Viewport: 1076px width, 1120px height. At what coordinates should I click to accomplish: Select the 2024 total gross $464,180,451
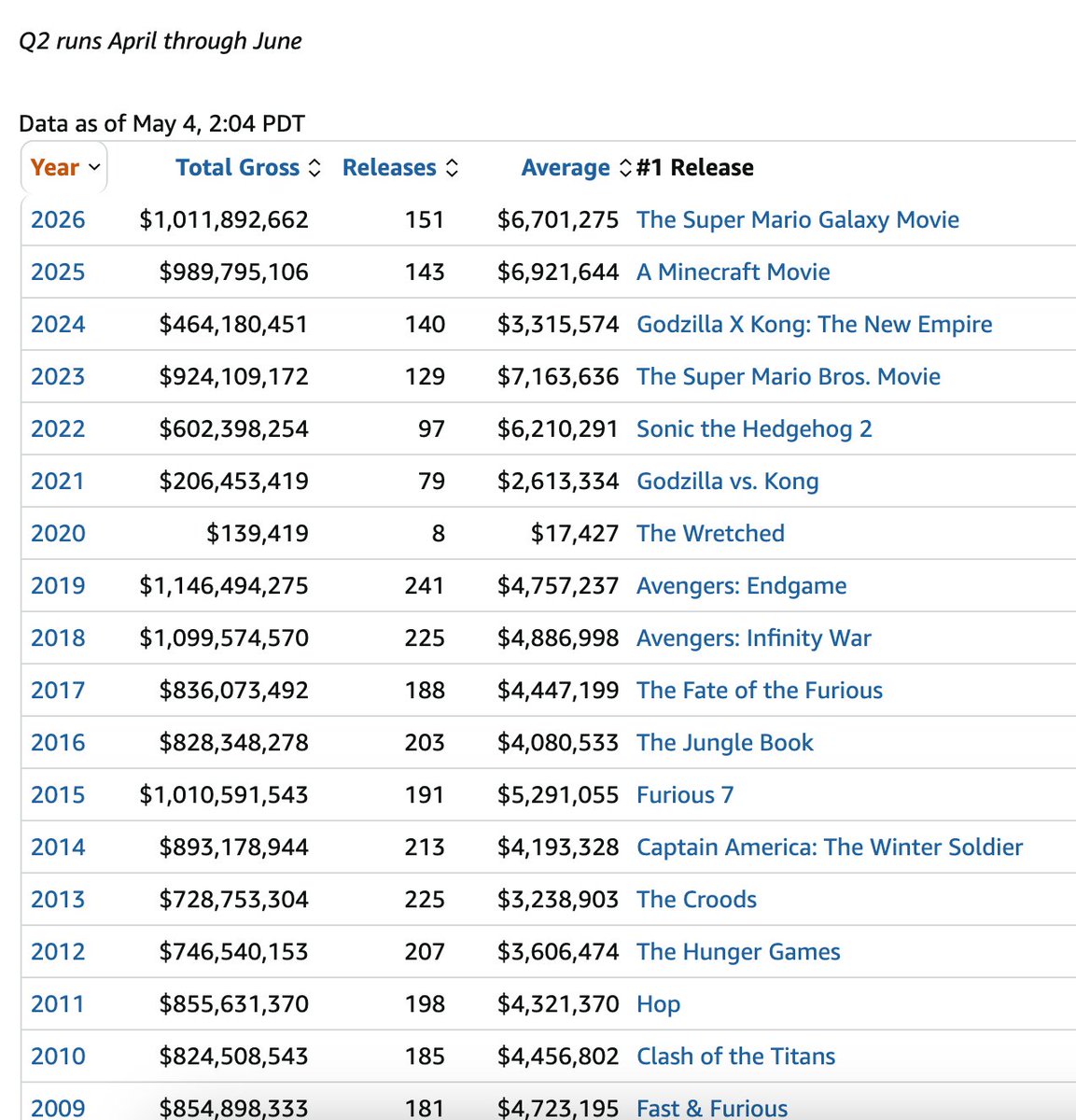234,325
